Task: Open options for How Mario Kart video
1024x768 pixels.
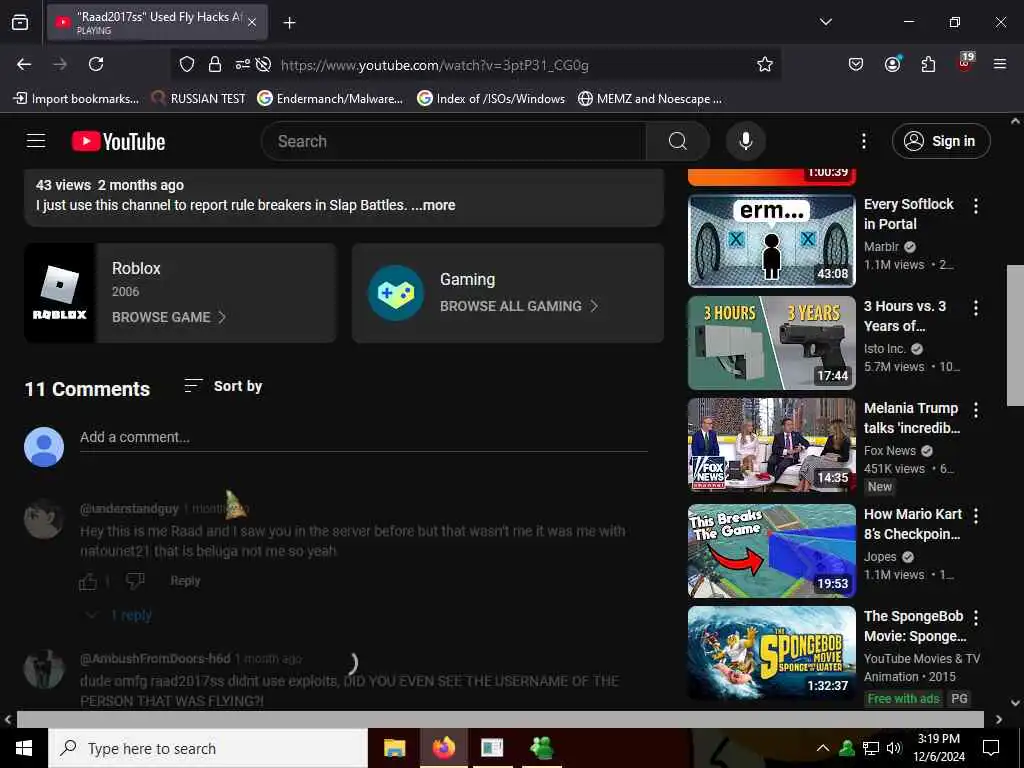Action: 976,516
